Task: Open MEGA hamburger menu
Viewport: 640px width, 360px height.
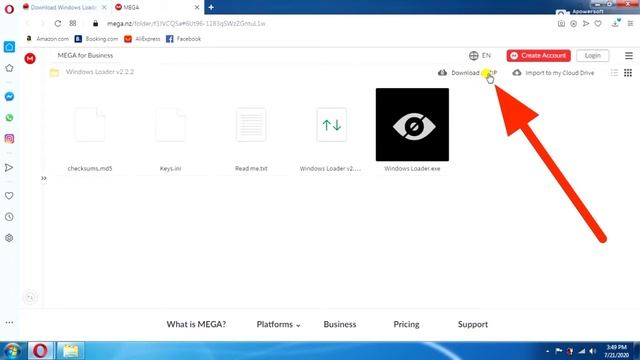Action: pos(629,56)
